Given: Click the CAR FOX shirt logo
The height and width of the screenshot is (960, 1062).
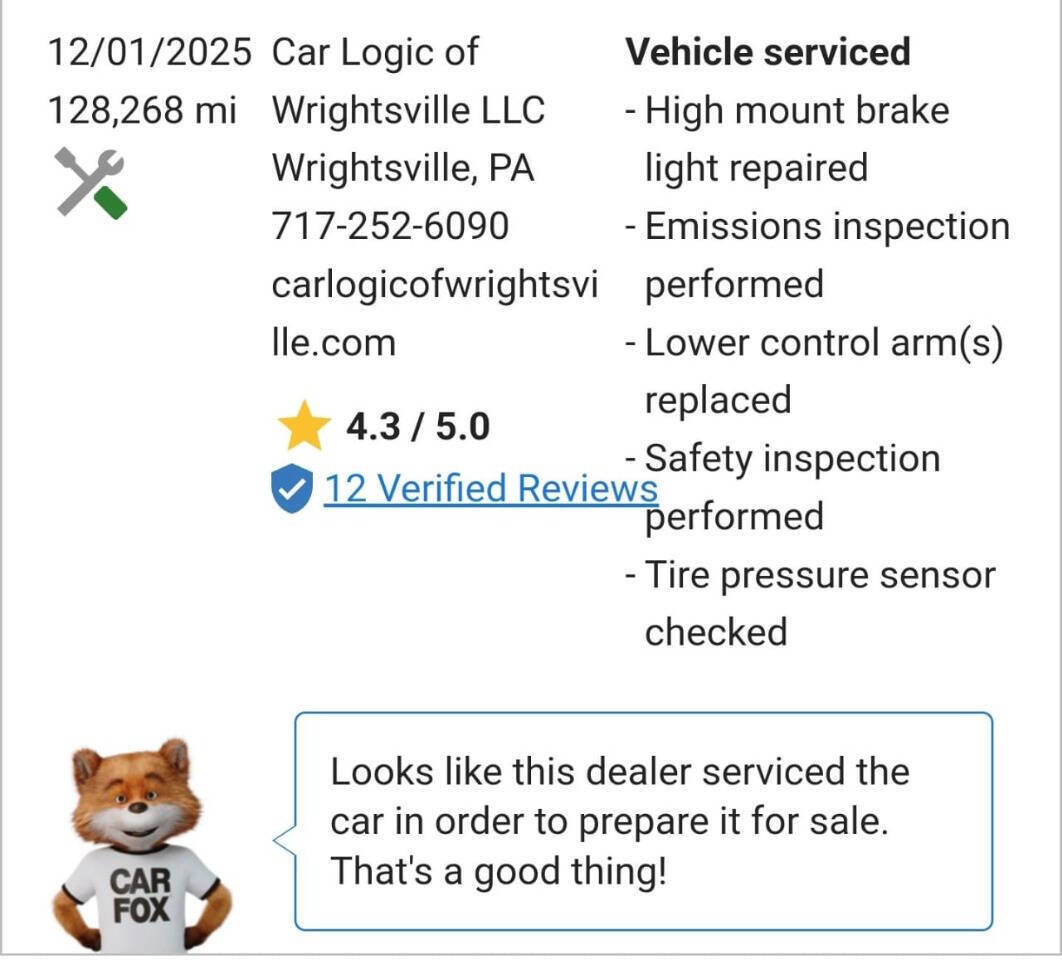Looking at the screenshot, I should coord(140,895).
